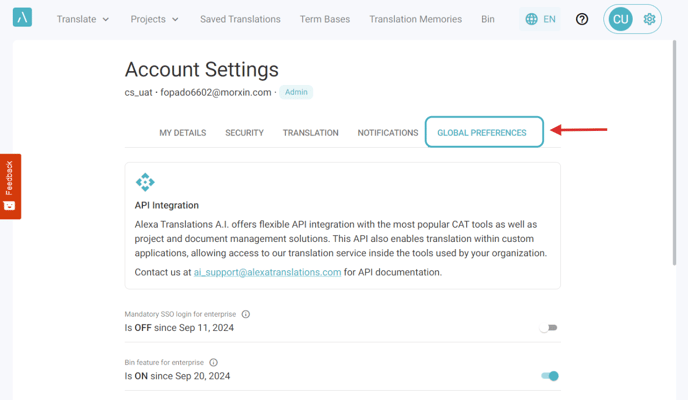Screen dimensions: 688x400
Task: Open the CU user avatar
Action: [x=620, y=19]
